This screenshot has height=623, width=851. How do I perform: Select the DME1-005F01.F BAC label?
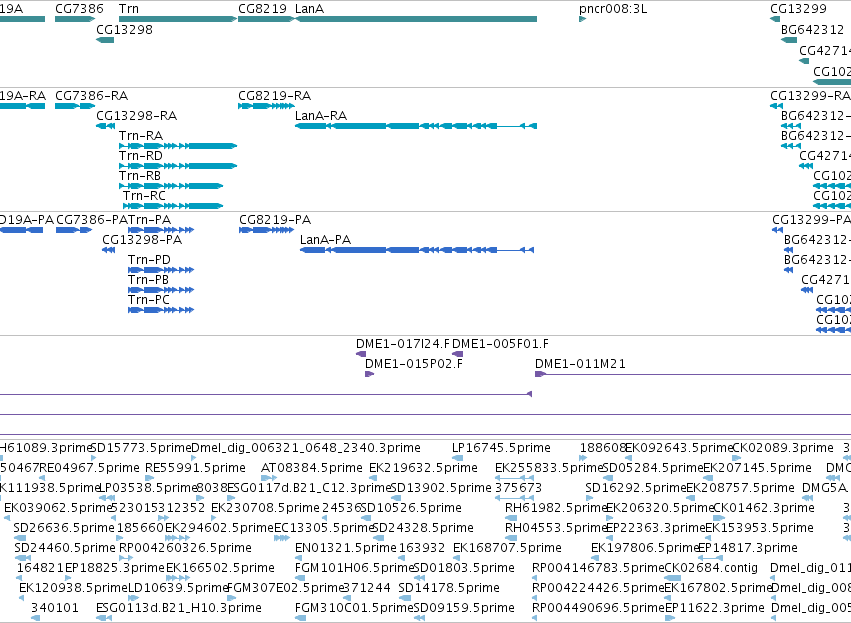500,344
